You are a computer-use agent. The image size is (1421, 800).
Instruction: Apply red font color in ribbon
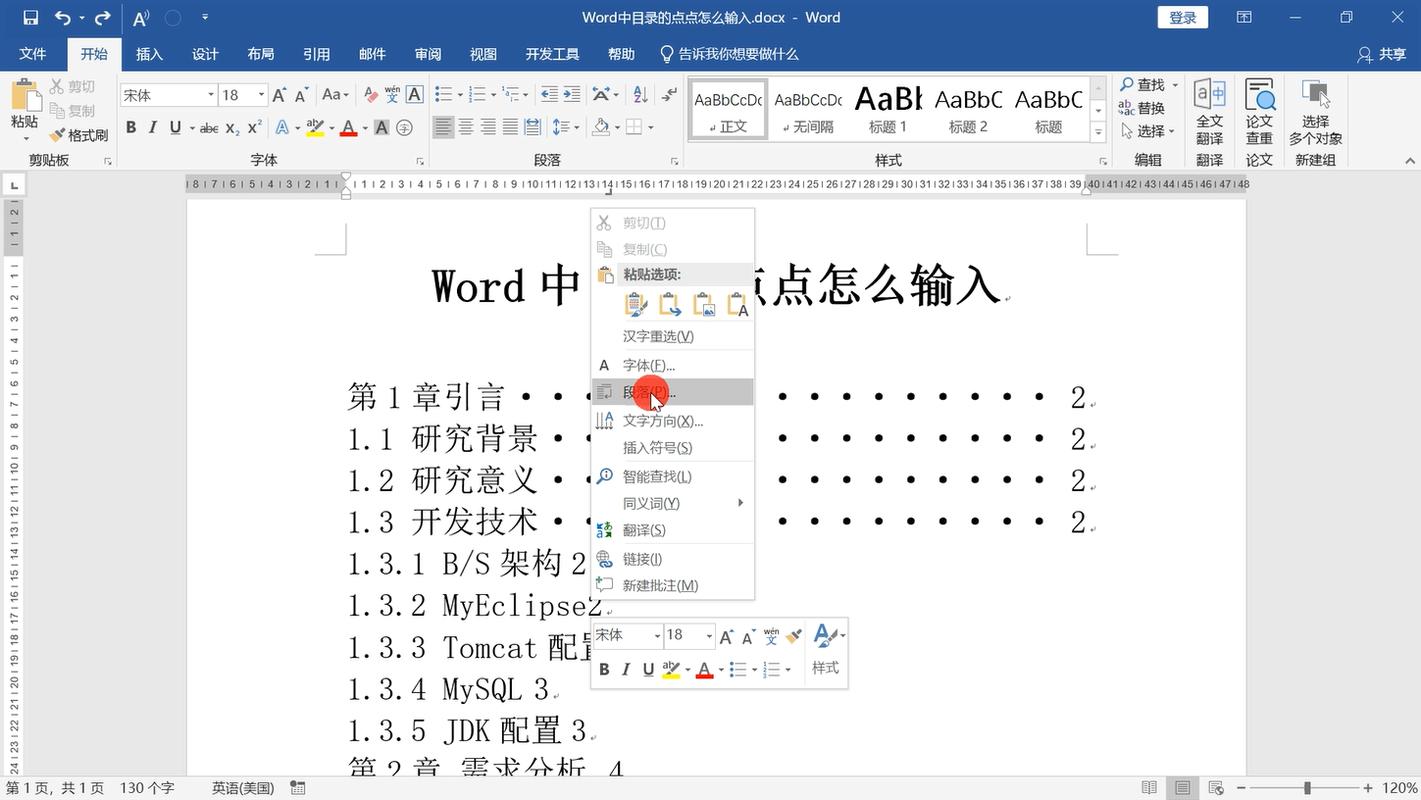click(x=348, y=127)
